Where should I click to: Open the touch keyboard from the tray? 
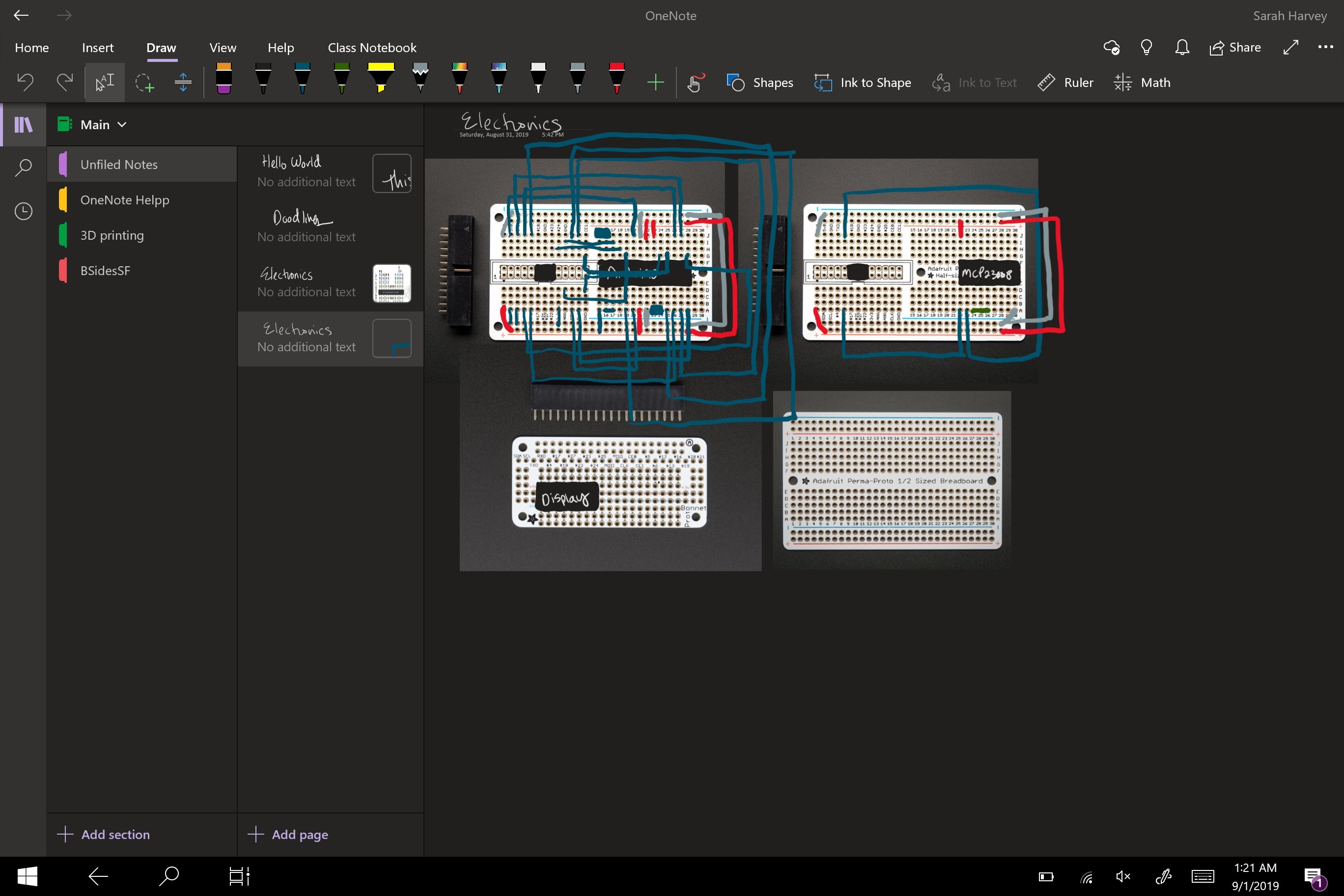point(1203,876)
